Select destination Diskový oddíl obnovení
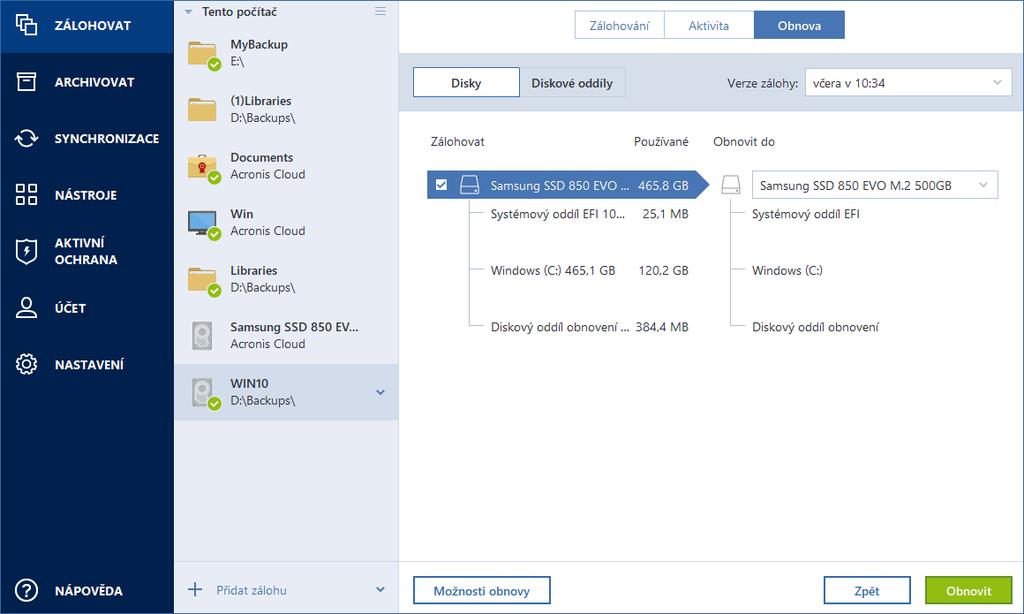The width and height of the screenshot is (1024, 614). pyautogui.click(x=815, y=327)
